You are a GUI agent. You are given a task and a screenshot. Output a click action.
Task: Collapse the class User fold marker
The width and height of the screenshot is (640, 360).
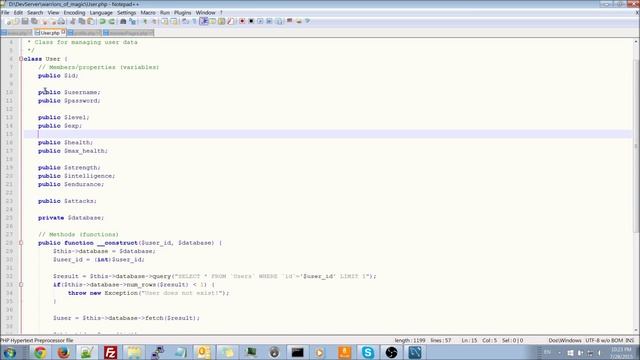pyautogui.click(x=21, y=59)
